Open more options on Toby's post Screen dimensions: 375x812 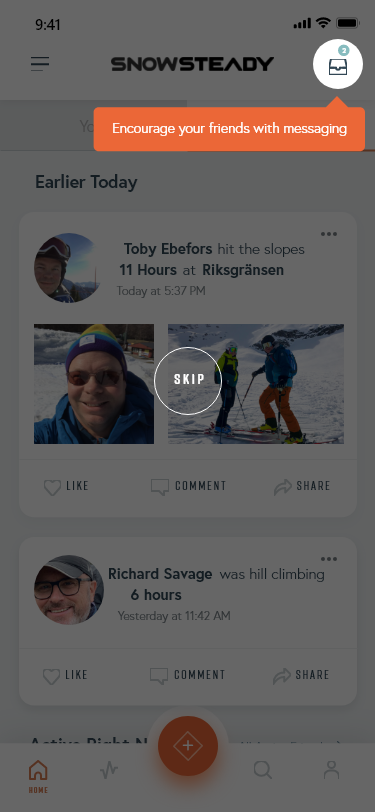pyautogui.click(x=329, y=234)
